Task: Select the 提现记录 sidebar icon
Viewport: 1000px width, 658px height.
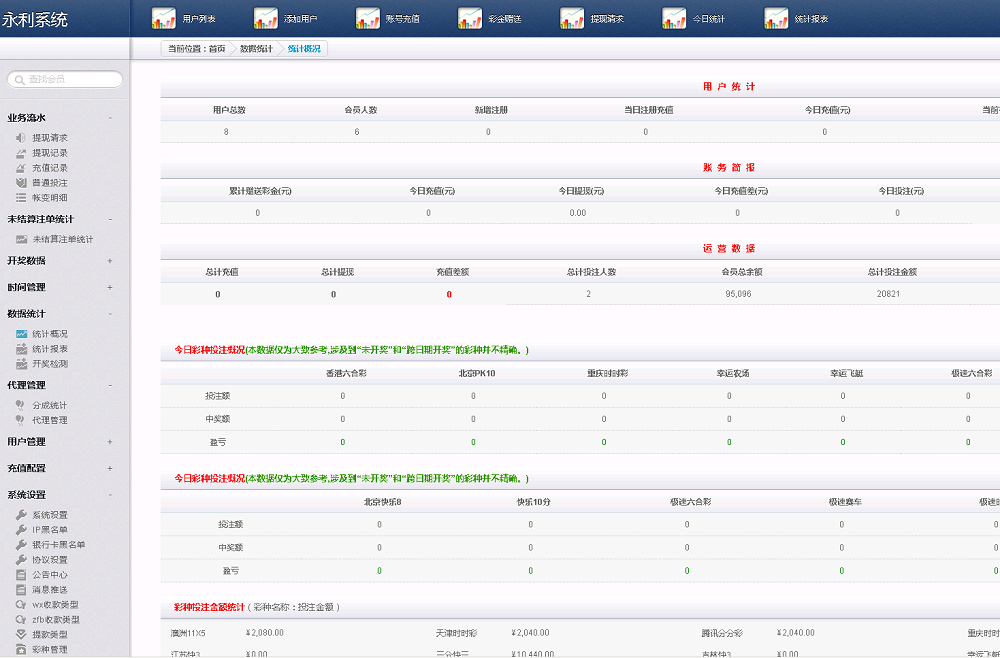Action: [49, 155]
